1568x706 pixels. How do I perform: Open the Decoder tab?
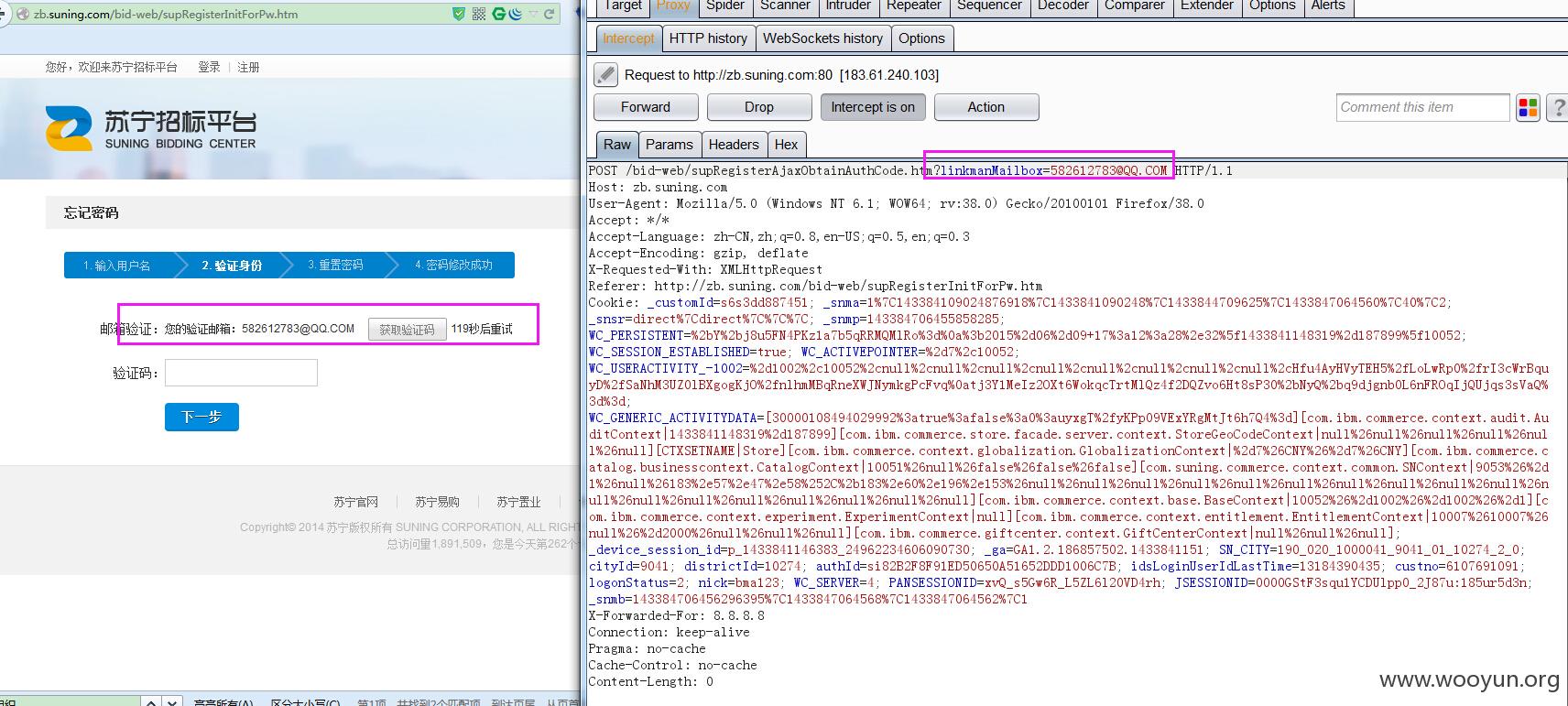(x=1063, y=6)
